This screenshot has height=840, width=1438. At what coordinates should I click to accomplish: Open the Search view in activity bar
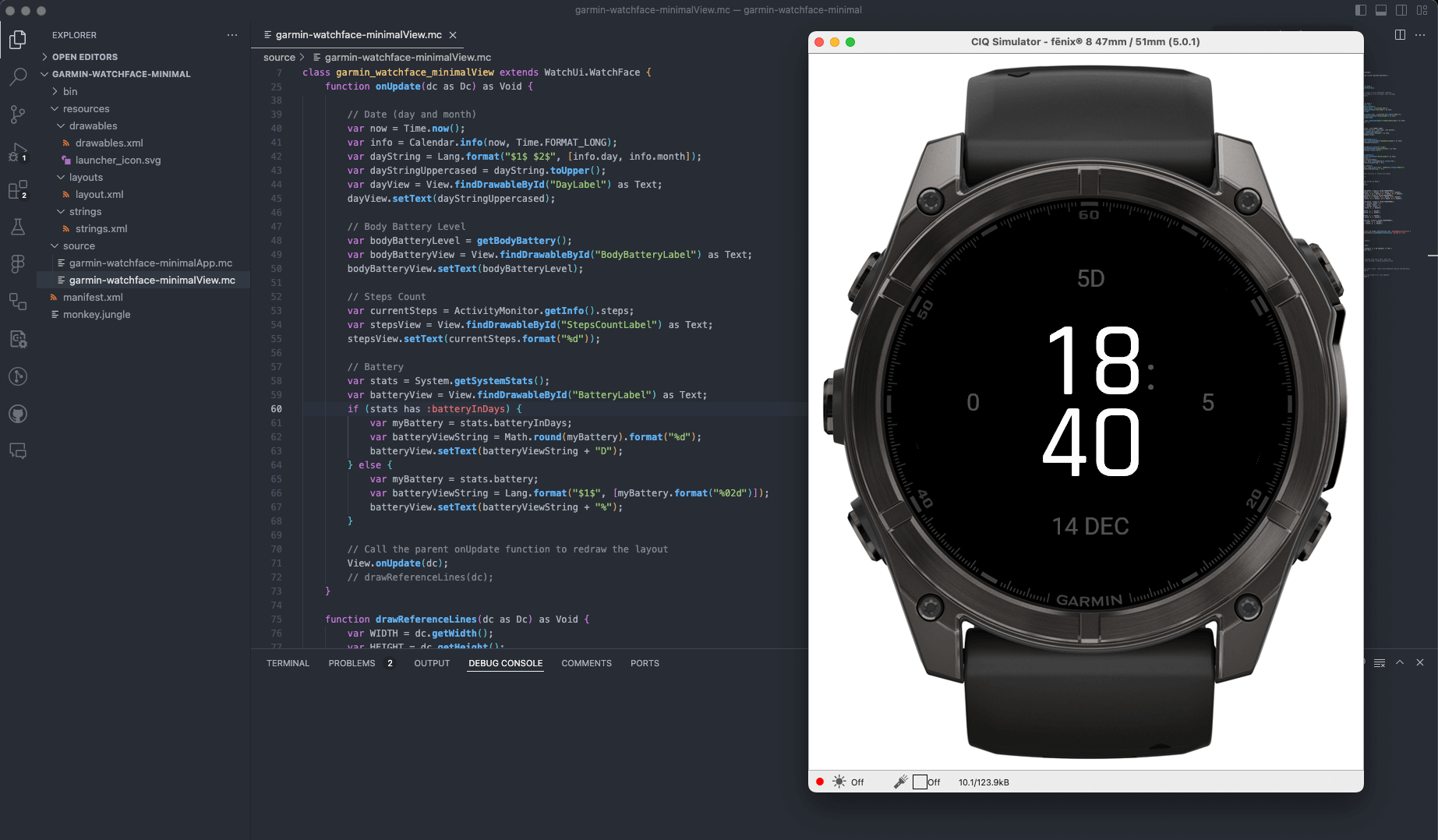[17, 76]
